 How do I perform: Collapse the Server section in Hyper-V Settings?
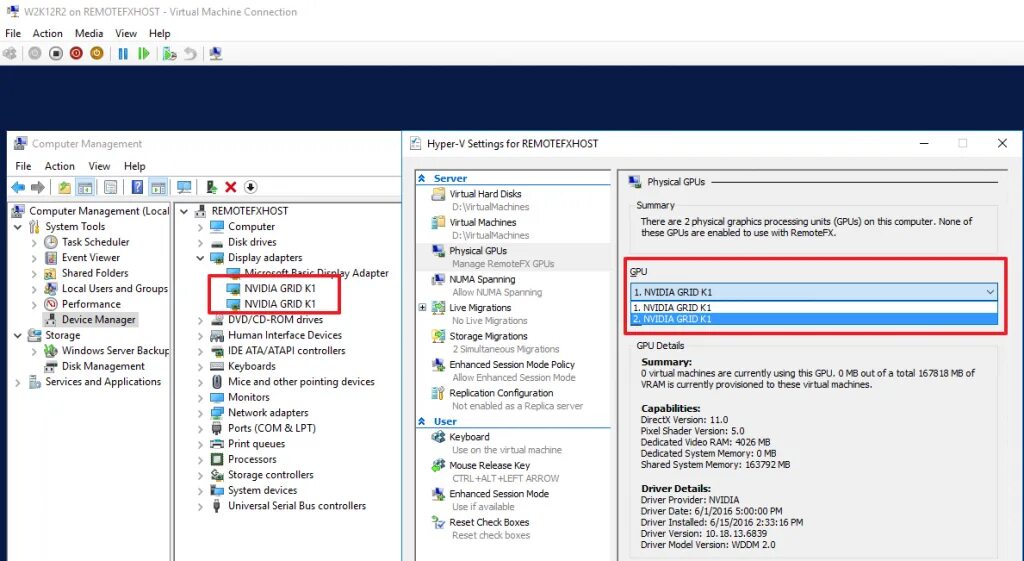pos(422,178)
